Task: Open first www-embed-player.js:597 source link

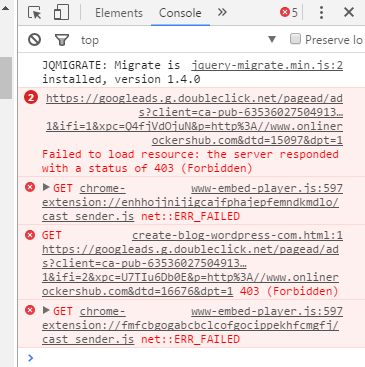Action: [x=267, y=188]
